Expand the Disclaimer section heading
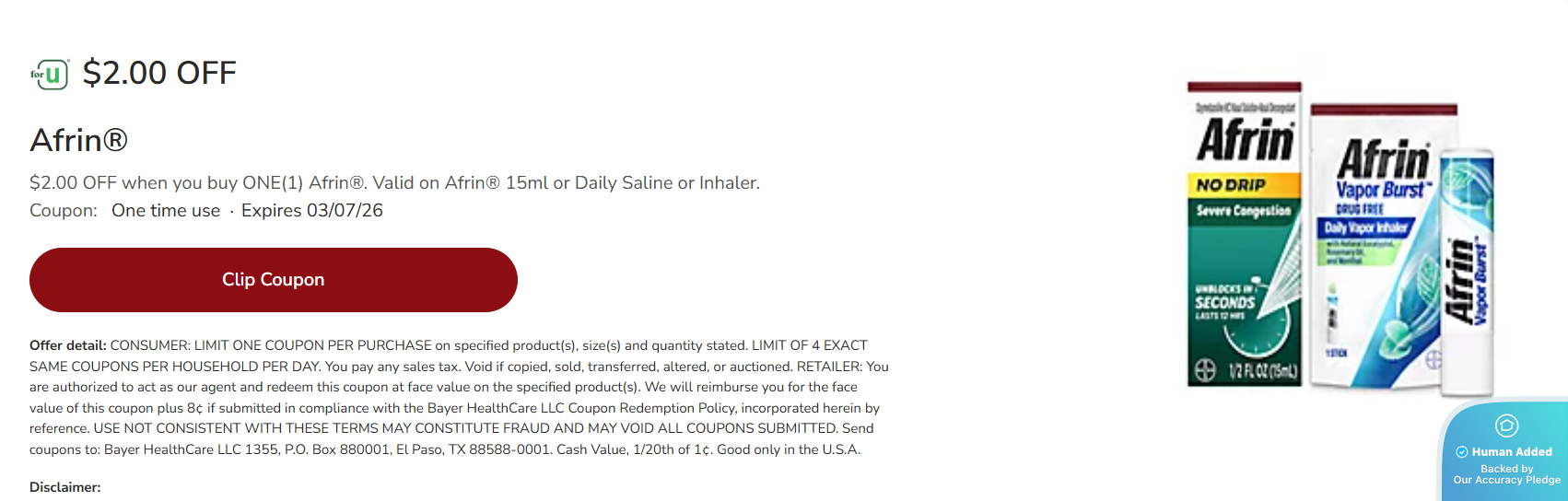Image resolution: width=1568 pixels, height=501 pixels. 65,487
